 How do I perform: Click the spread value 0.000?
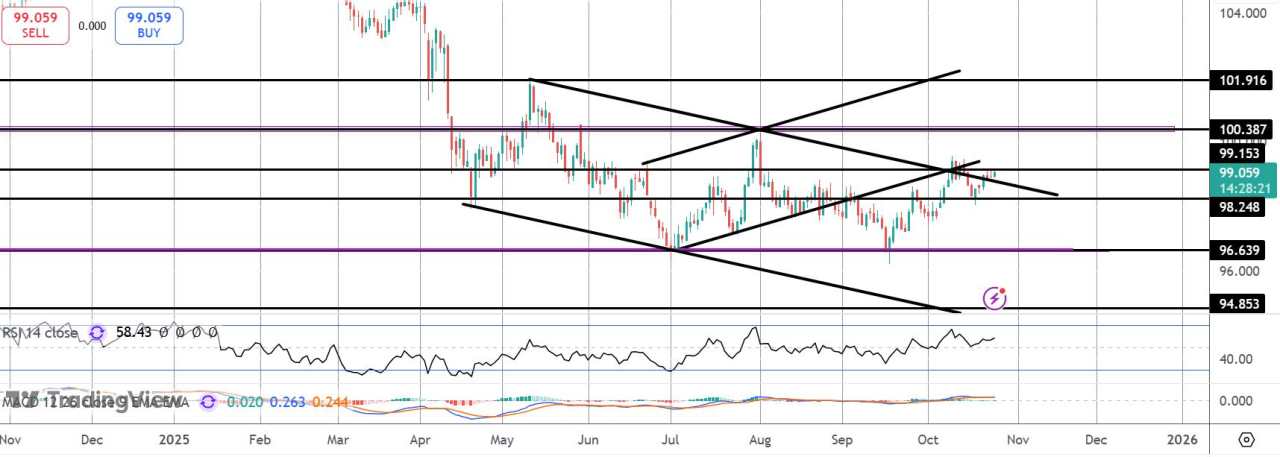tap(92, 26)
